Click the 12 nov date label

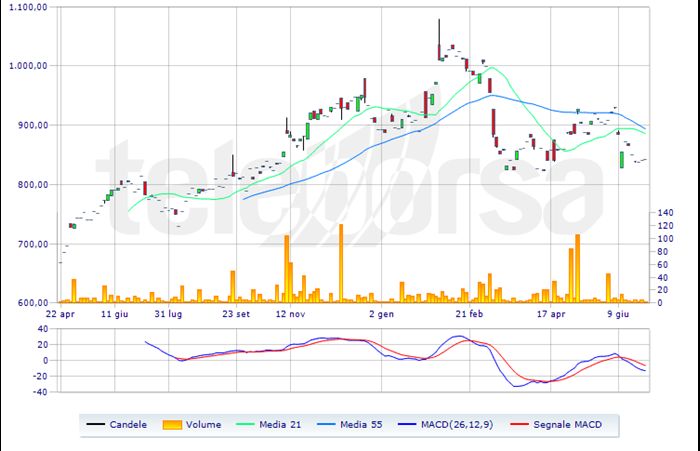point(290,314)
